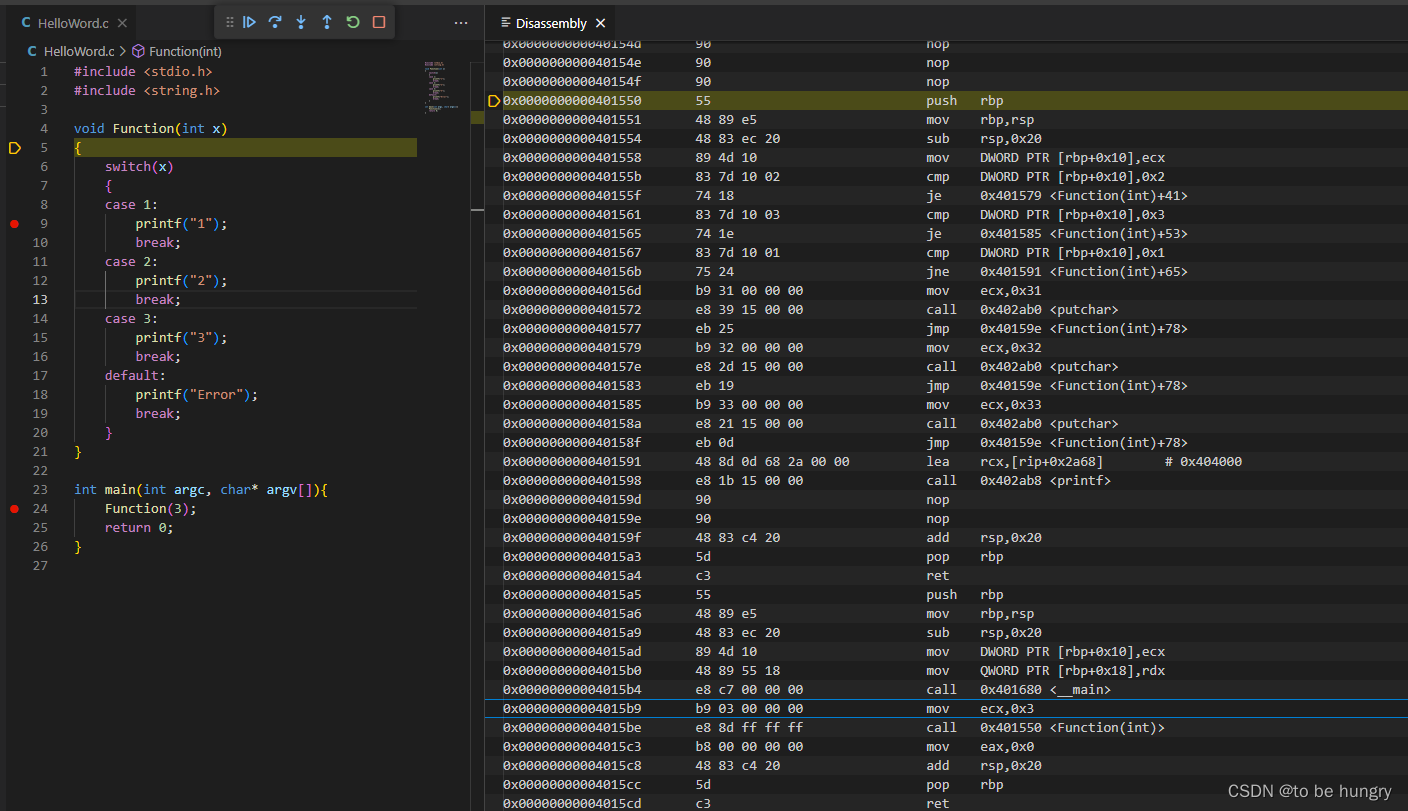Screen dimensions: 1408x811
Task: Click the 'switch(x)' statement
Action: pyautogui.click(x=139, y=167)
